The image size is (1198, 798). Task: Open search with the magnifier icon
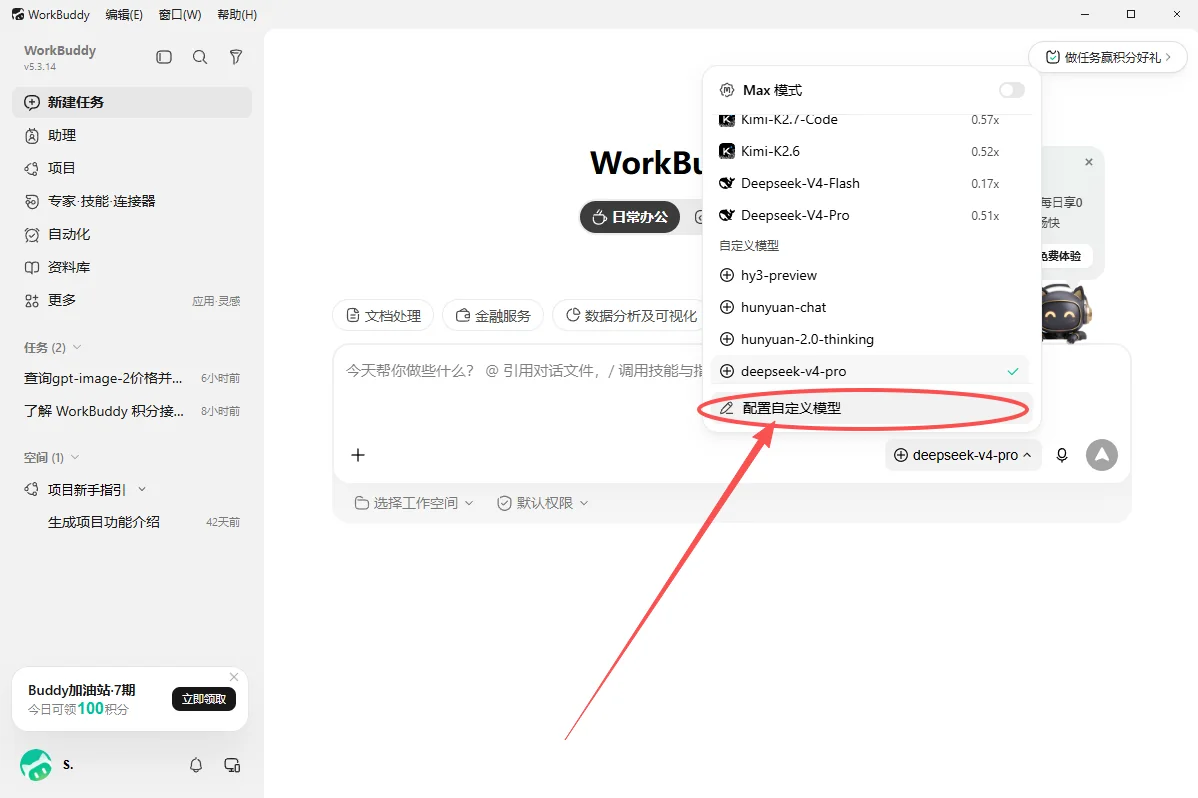coord(200,57)
